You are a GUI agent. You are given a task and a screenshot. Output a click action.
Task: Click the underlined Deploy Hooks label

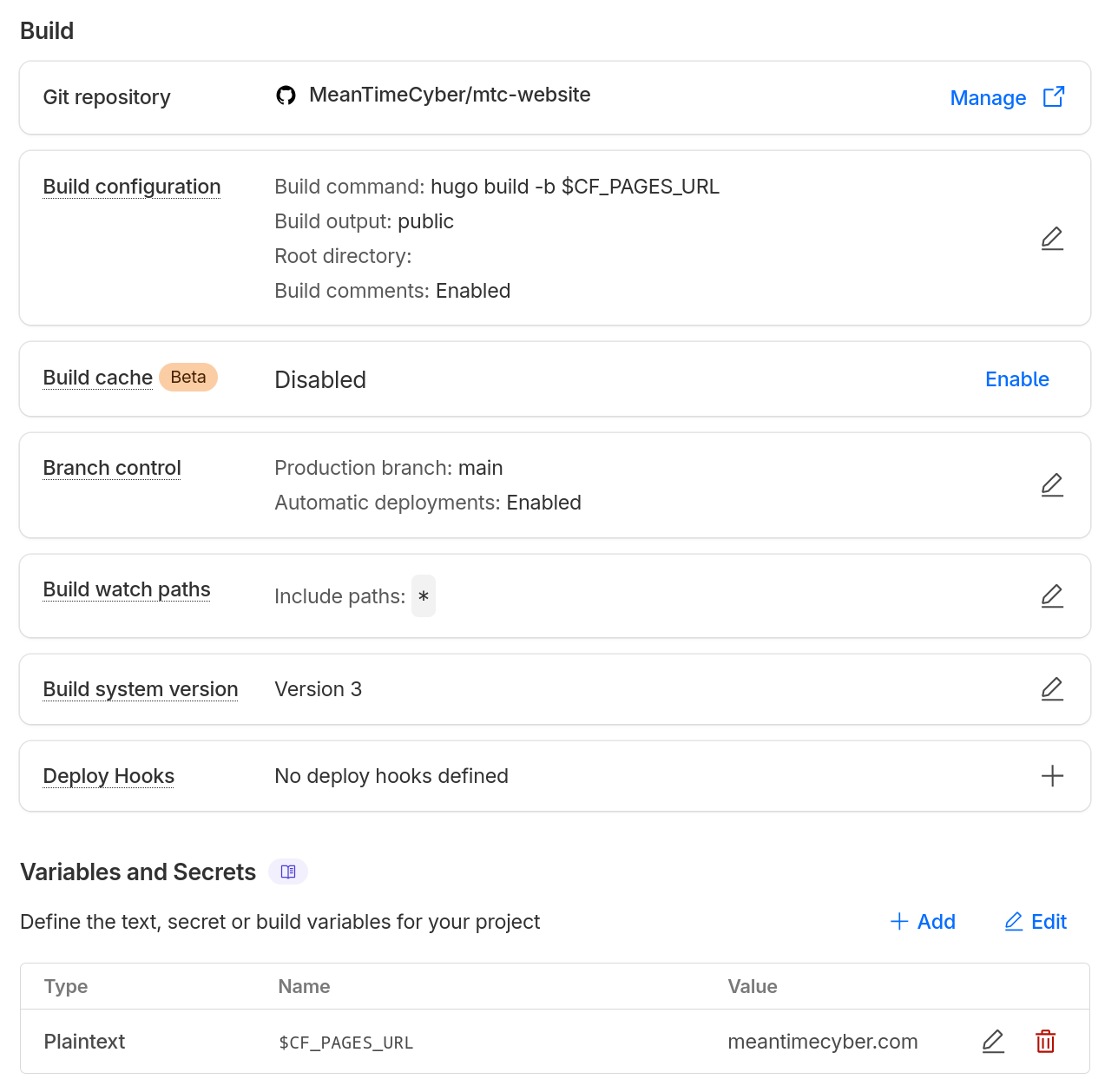tap(108, 776)
